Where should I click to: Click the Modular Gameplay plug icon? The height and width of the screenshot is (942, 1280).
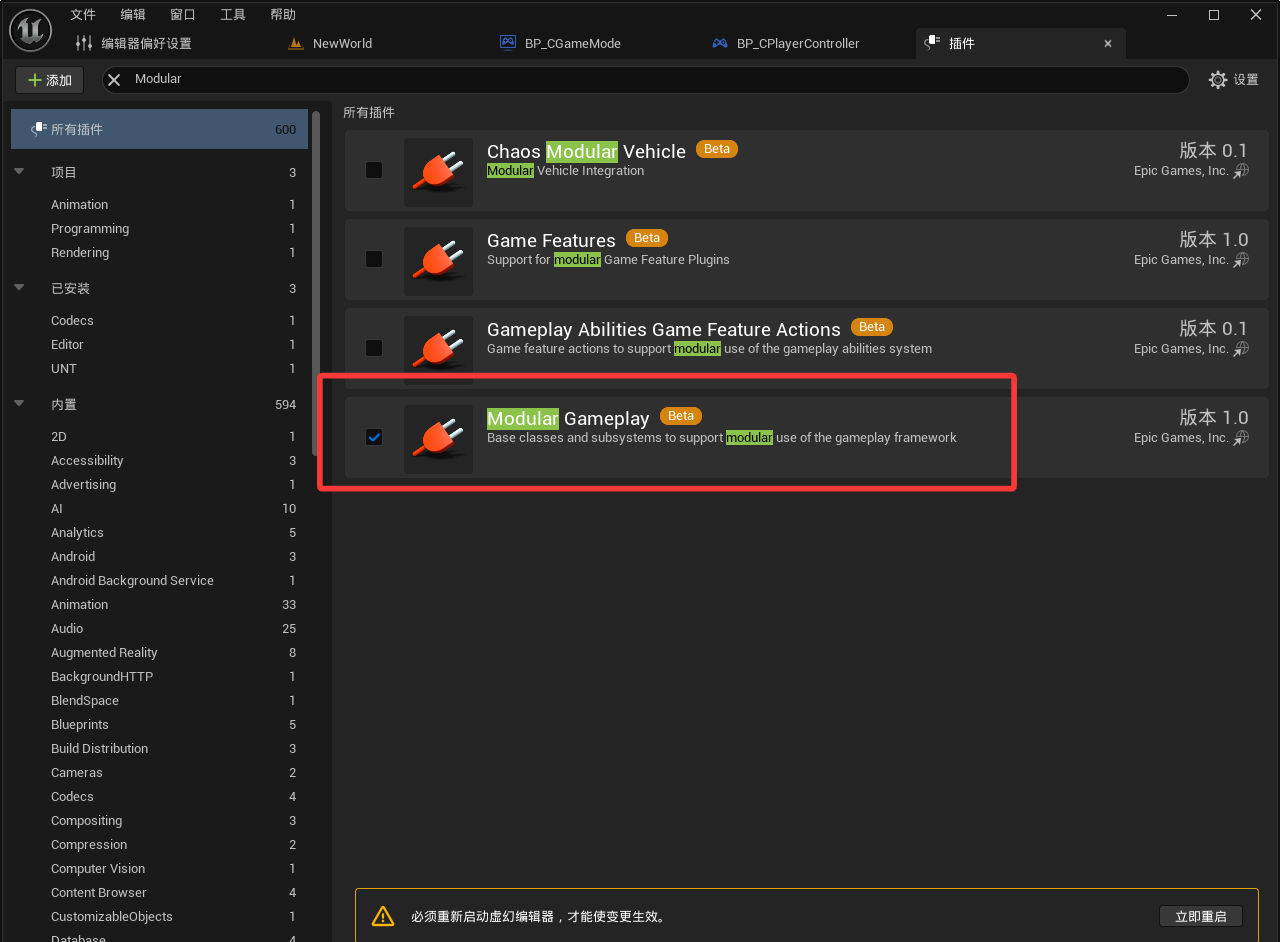(438, 439)
